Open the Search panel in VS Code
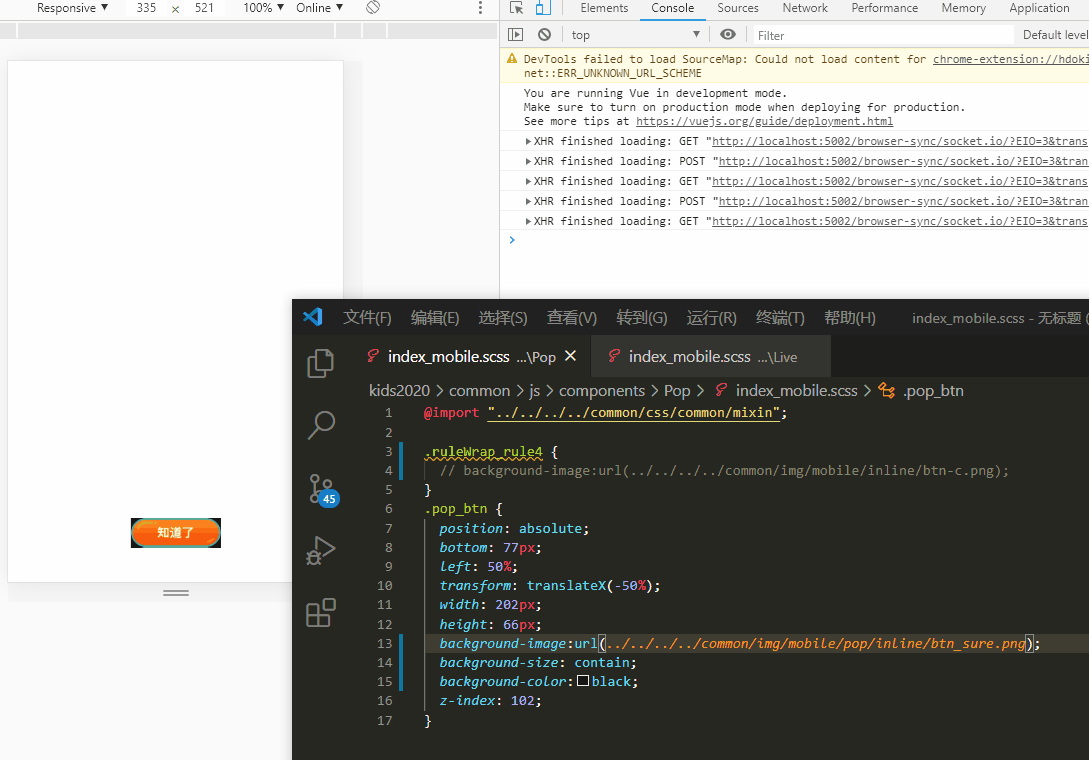Viewport: 1089px width, 760px height. (321, 426)
